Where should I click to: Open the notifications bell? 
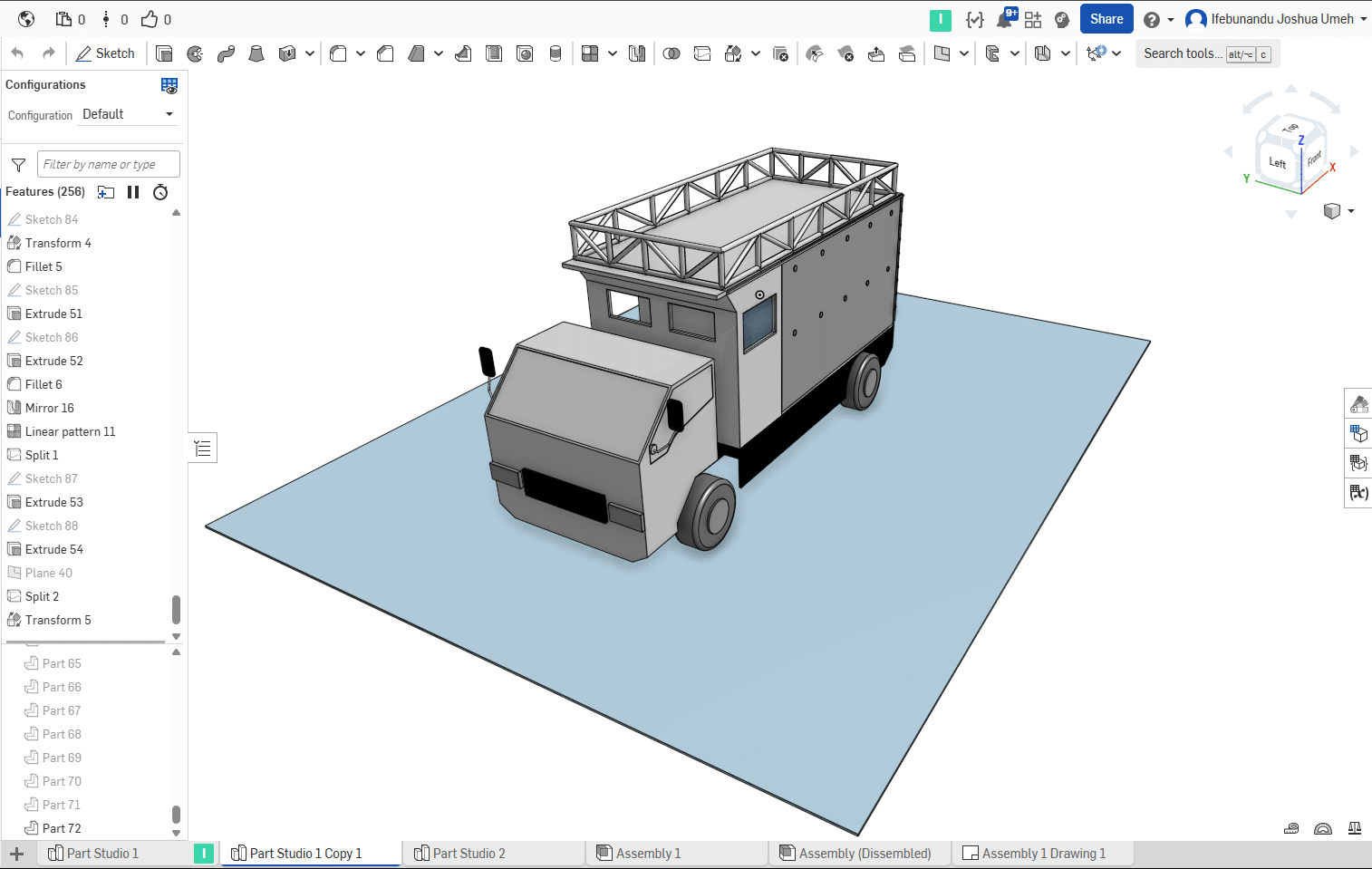coord(1005,19)
